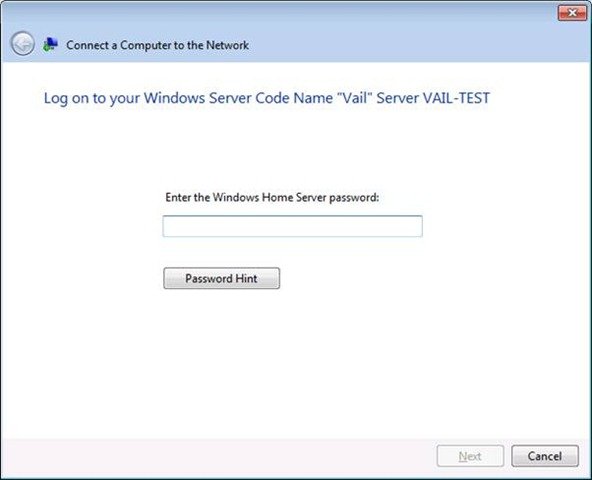Go back using the round arrow button
This screenshot has height=480, width=592.
pyautogui.click(x=23, y=44)
